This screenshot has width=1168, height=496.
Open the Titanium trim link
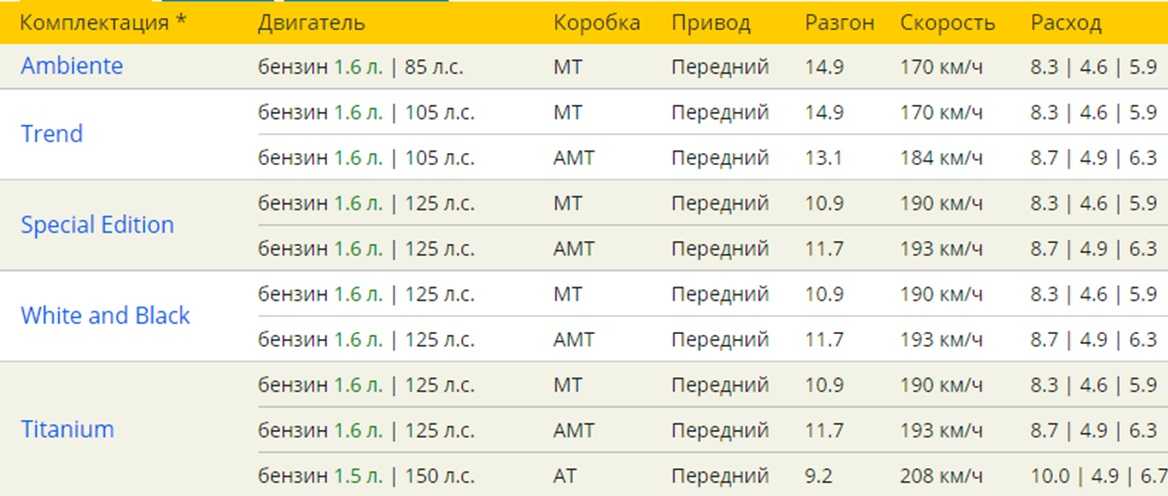click(x=67, y=429)
